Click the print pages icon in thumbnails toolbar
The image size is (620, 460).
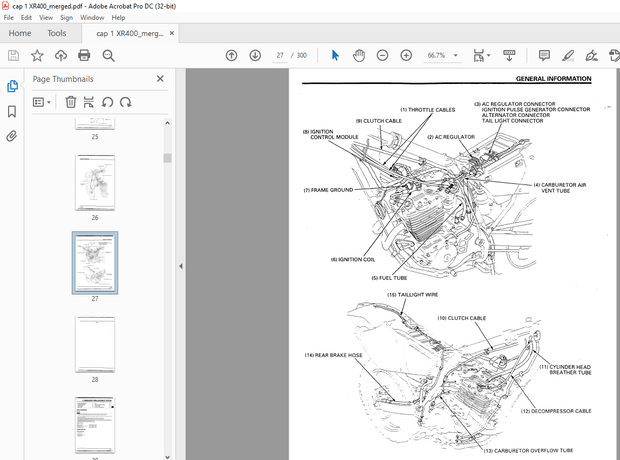[x=89, y=102]
